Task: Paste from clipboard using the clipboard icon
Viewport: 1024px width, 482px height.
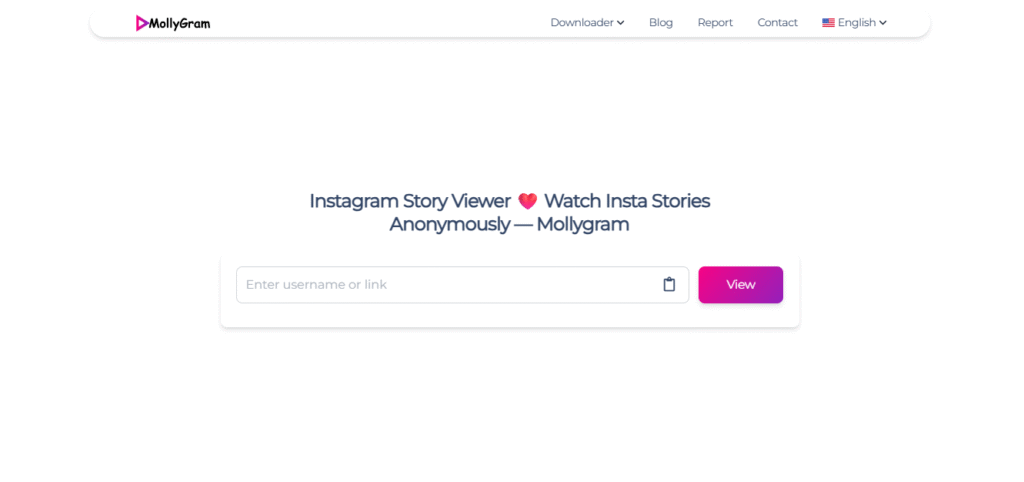Action: coord(669,285)
